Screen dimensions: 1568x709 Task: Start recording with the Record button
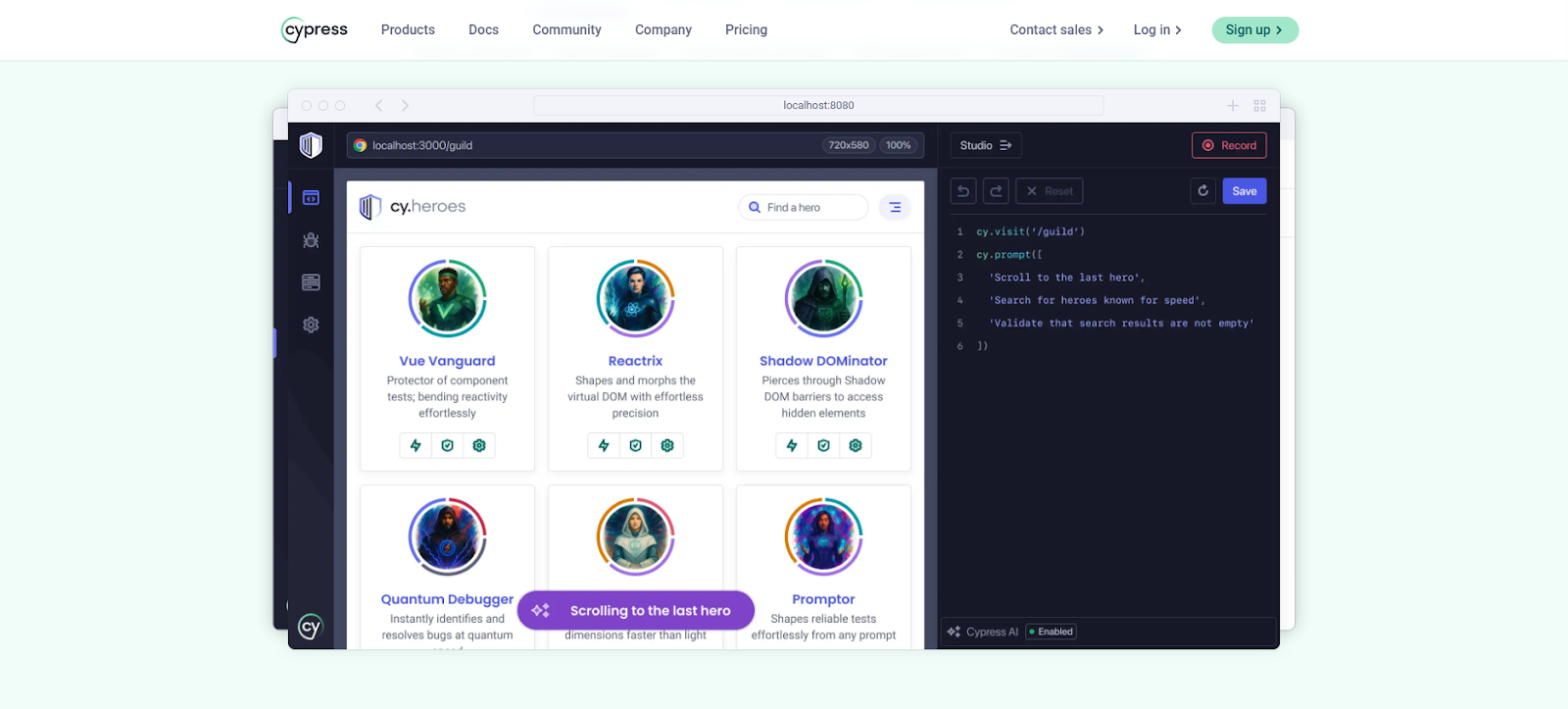[x=1229, y=145]
